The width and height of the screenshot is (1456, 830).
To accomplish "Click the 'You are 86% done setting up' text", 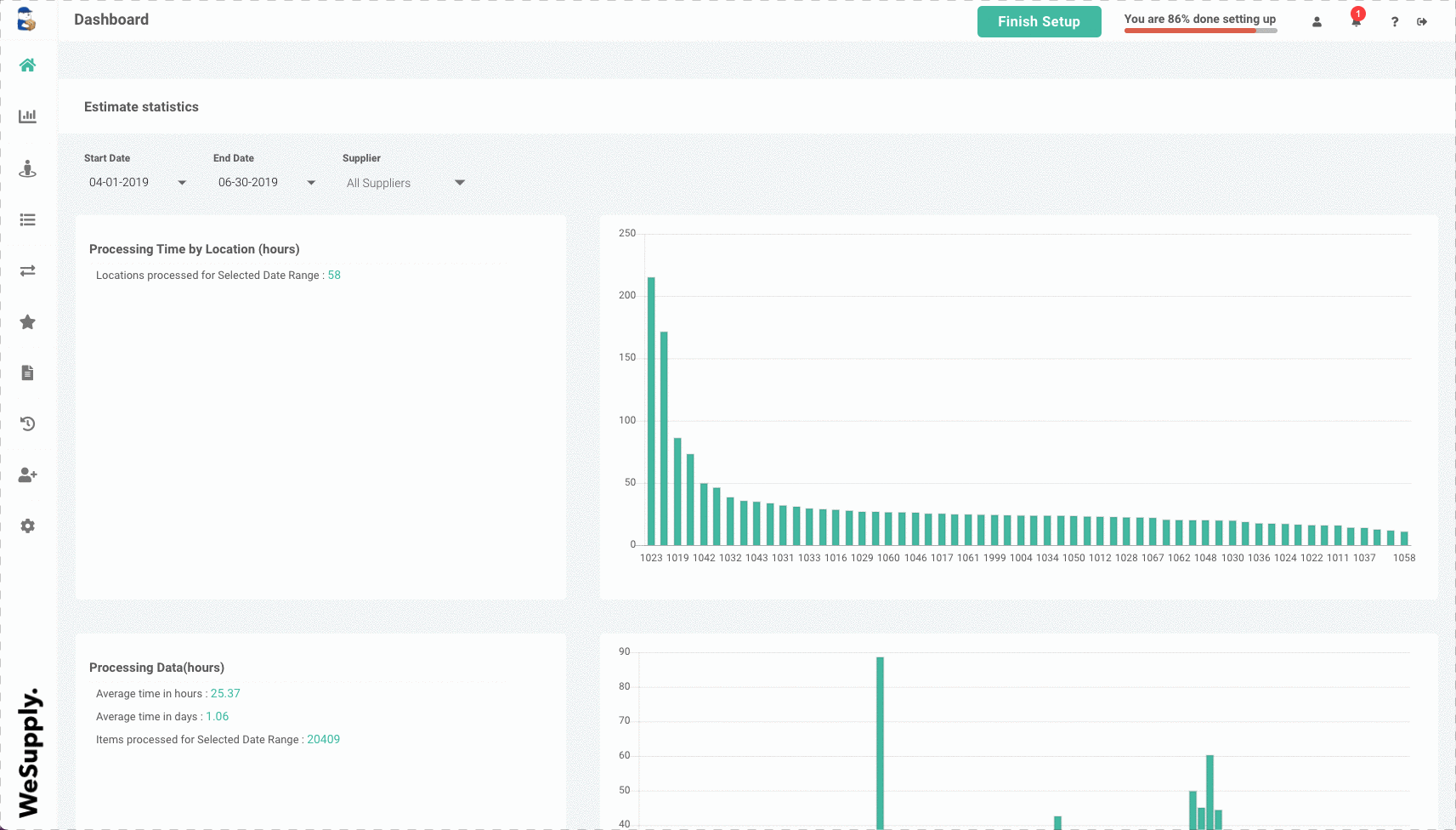I will (x=1200, y=19).
